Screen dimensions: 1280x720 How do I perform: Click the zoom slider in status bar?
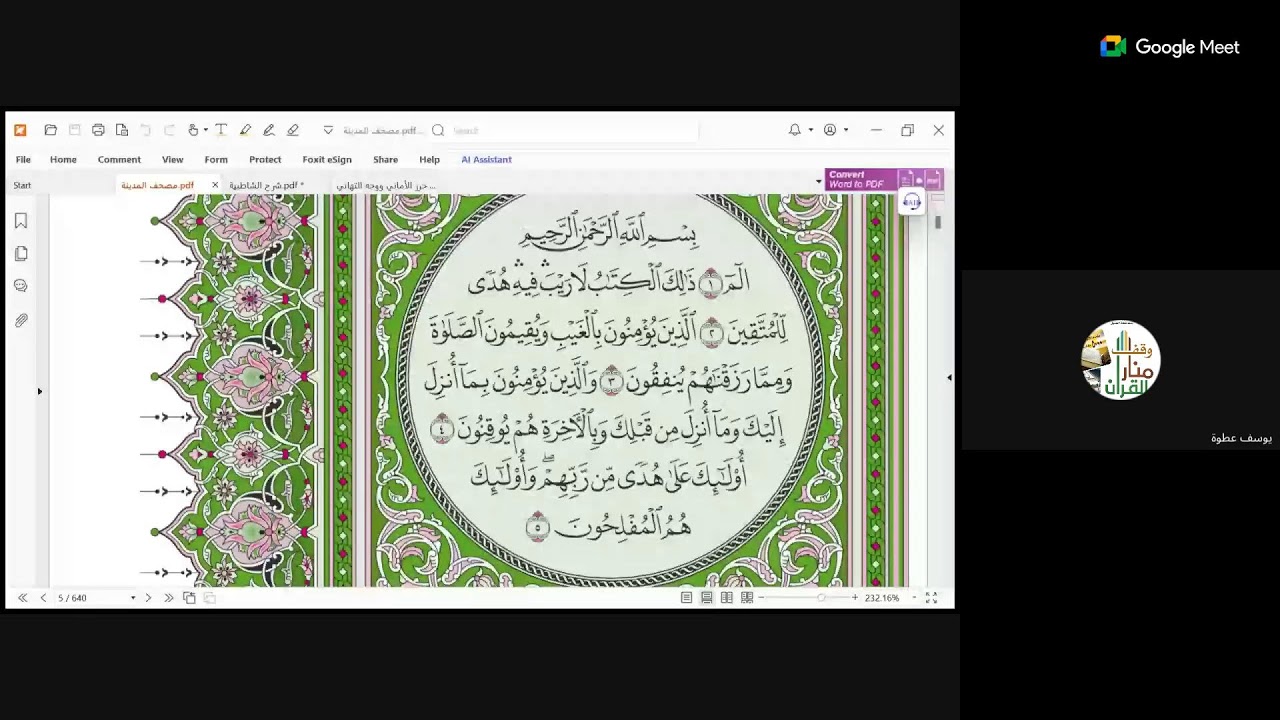pyautogui.click(x=820, y=598)
